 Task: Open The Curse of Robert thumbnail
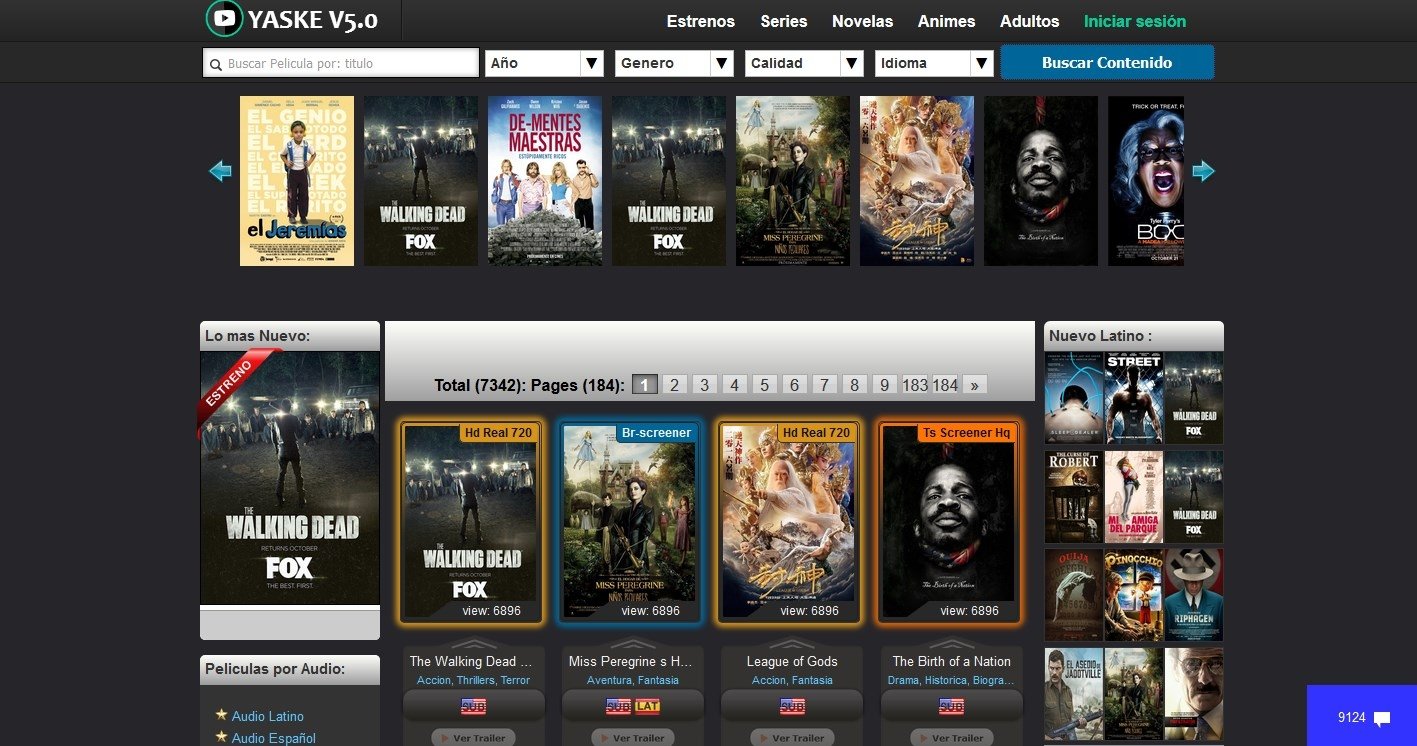[1074, 497]
